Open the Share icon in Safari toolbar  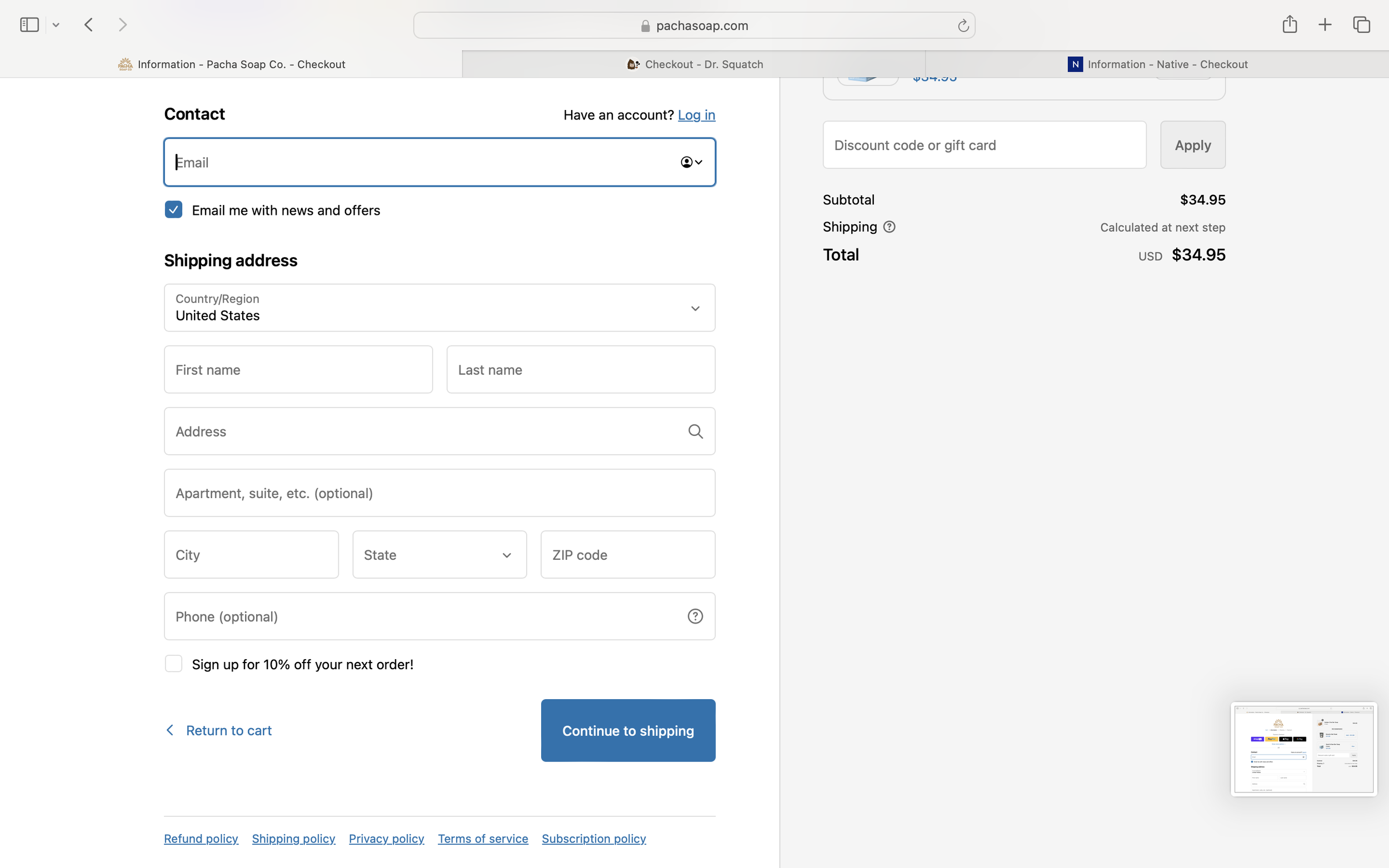(x=1290, y=24)
